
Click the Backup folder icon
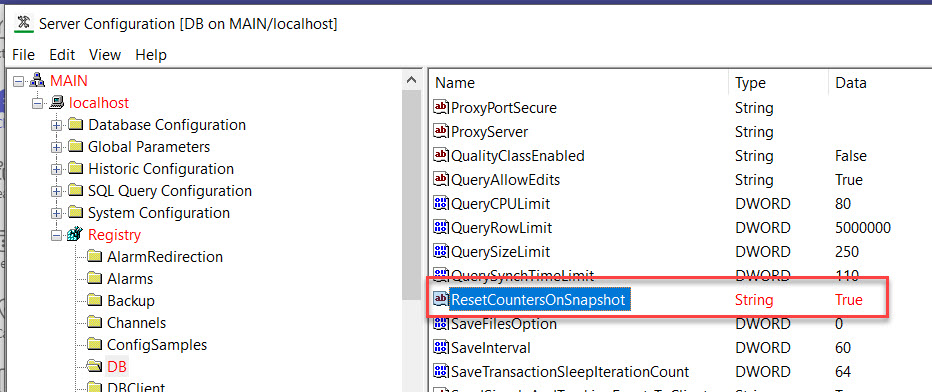(x=95, y=301)
